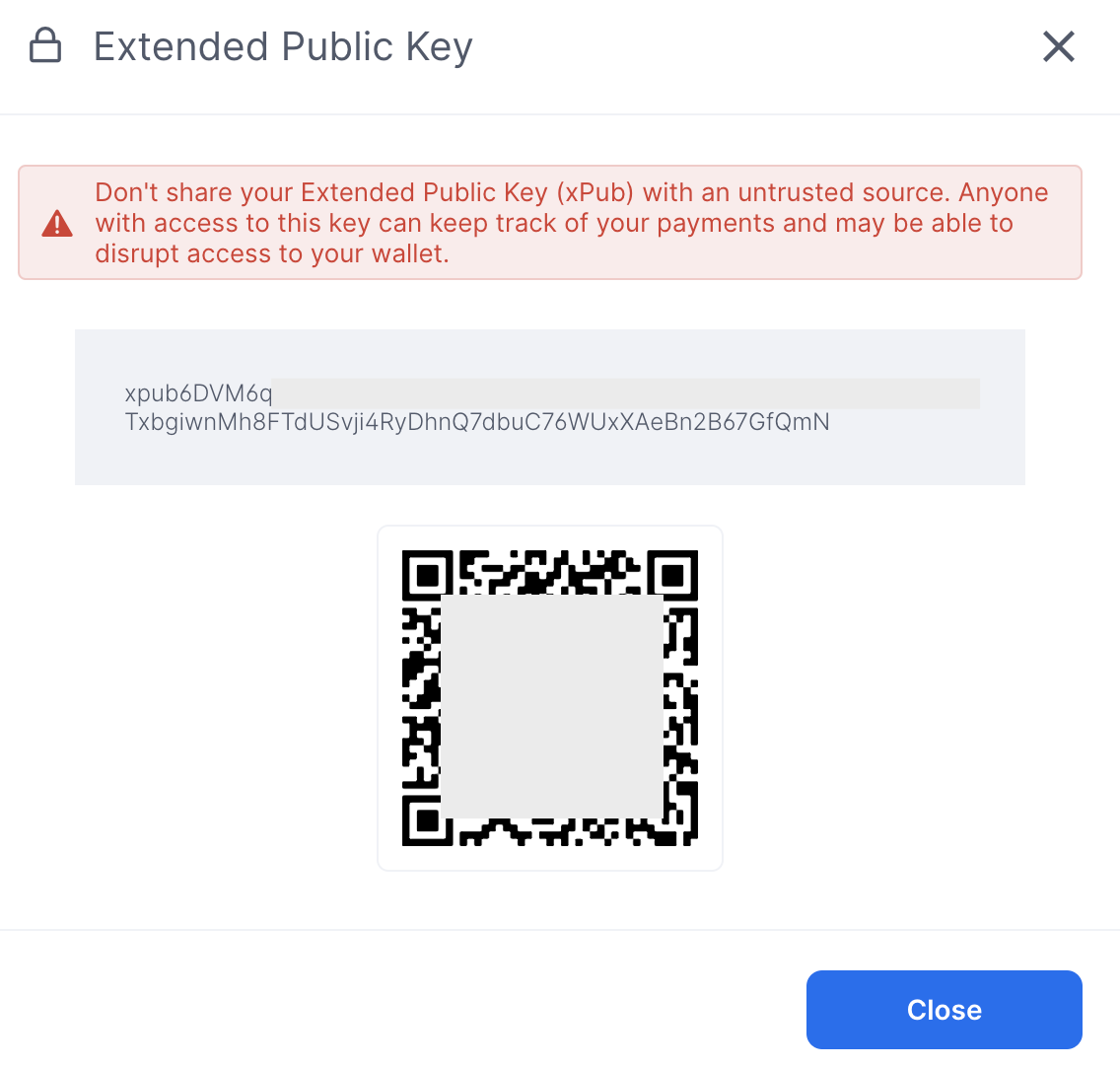Click the red xPub warning message text
The width and height of the screenshot is (1120, 1067).
[572, 223]
